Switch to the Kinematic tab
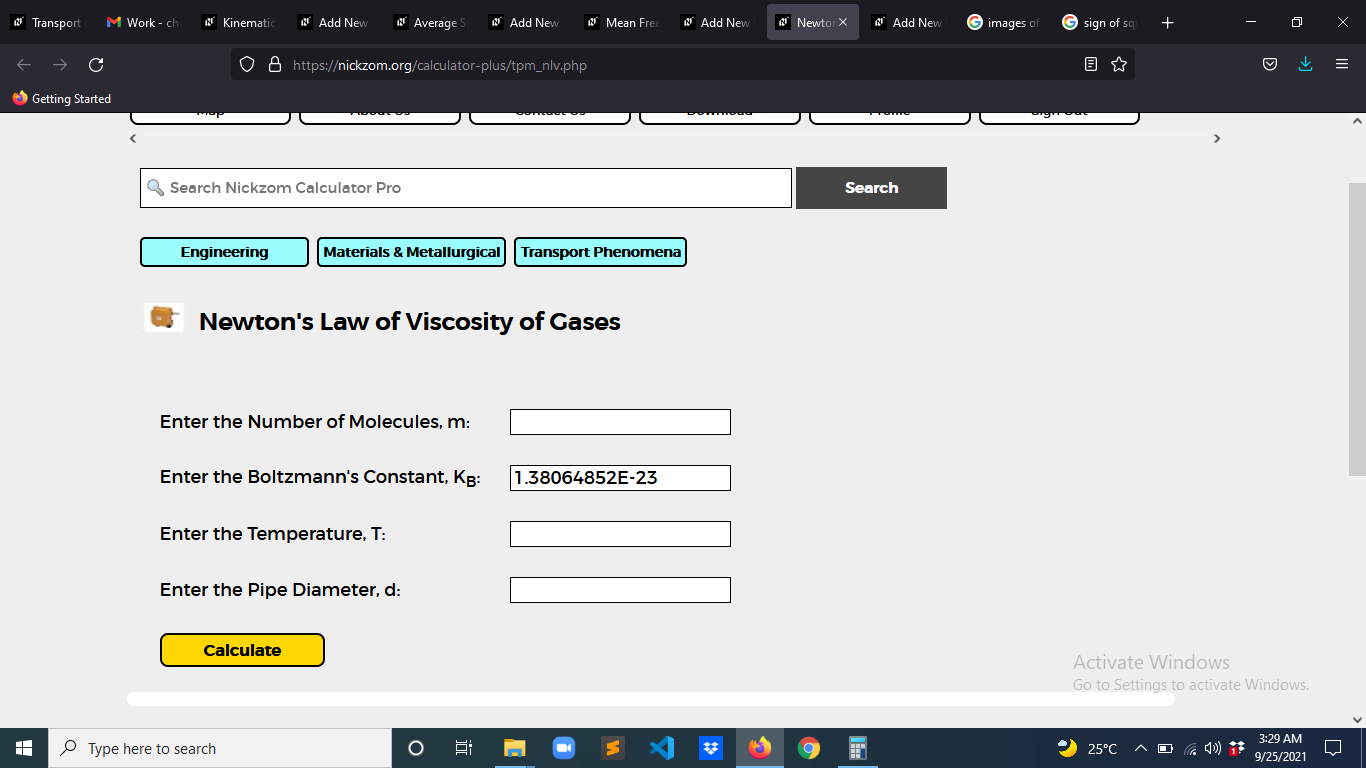Image resolution: width=1366 pixels, height=768 pixels. [239, 22]
